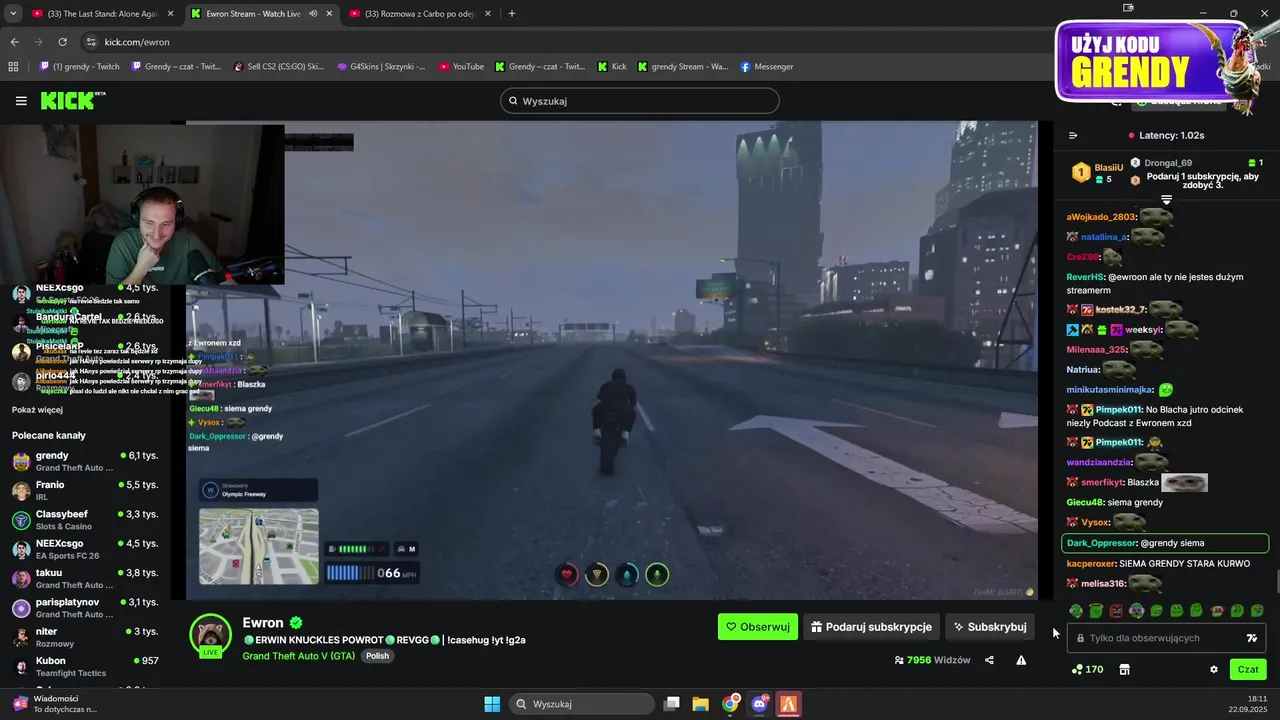The width and height of the screenshot is (1280, 720).
Task: Open (1) grendy - Twitch bookmark
Action: (79, 66)
